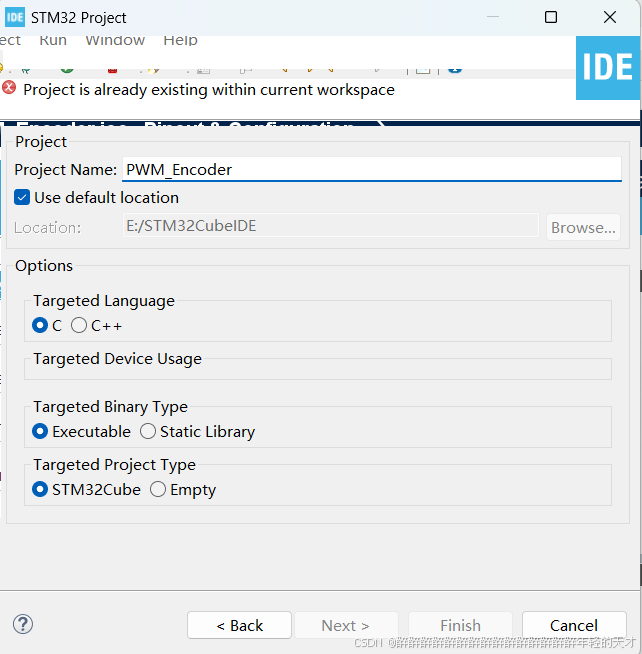Click the 'Project is already existing' error text
642x654 pixels.
click(x=209, y=90)
